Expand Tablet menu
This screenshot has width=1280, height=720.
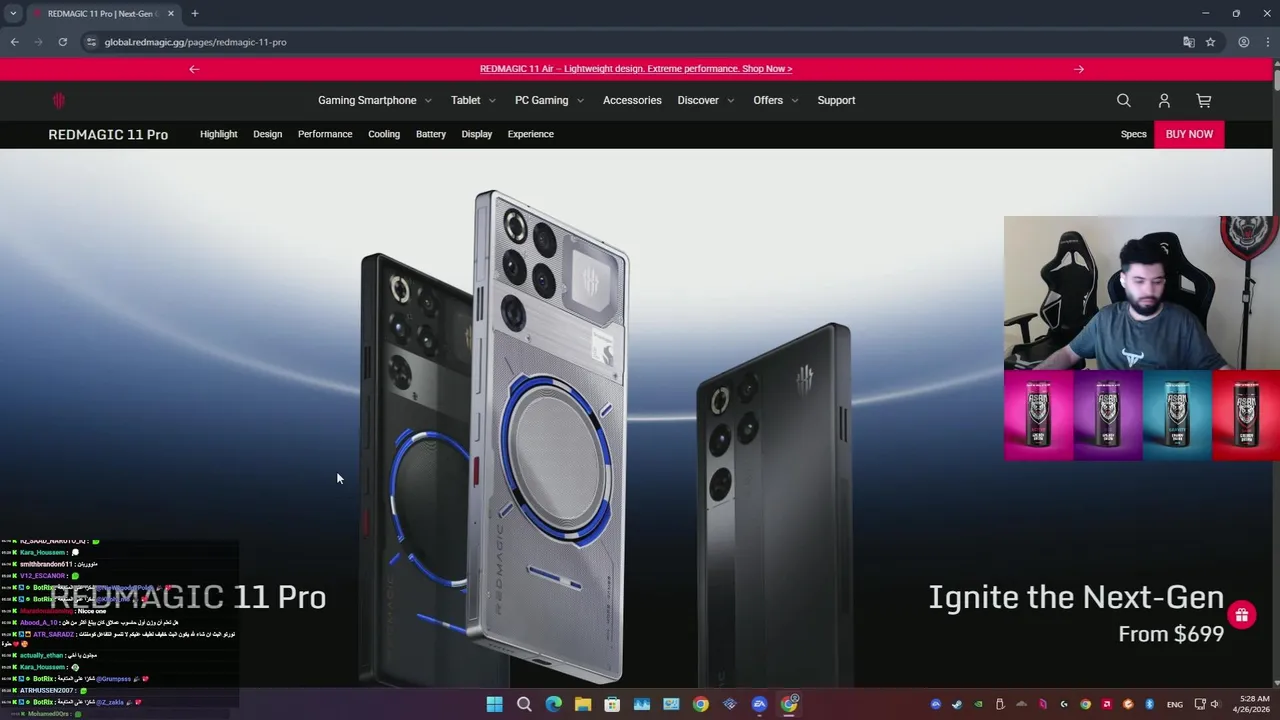[x=473, y=100]
